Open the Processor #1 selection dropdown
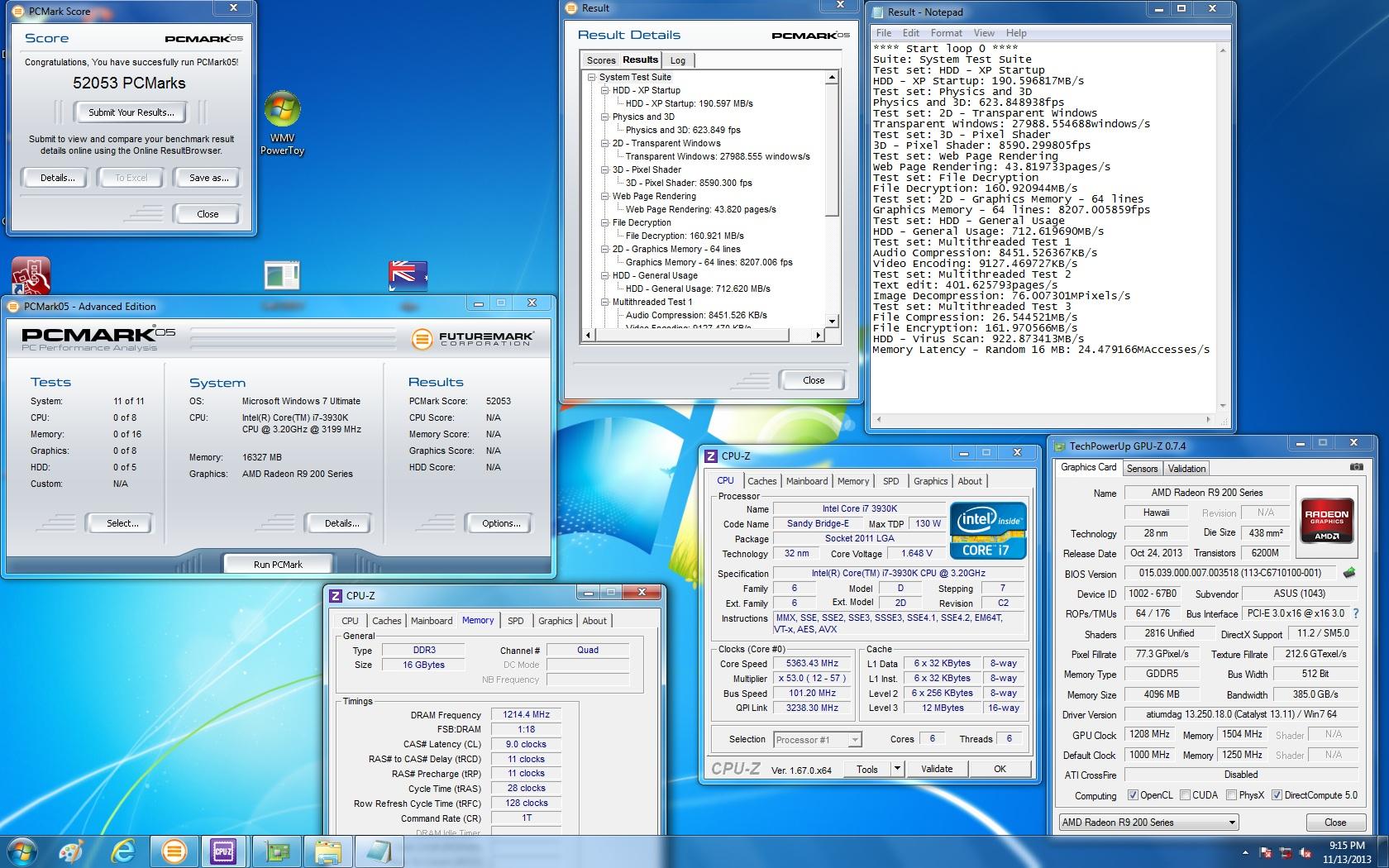Viewport: 1389px width, 868px height. pos(855,740)
